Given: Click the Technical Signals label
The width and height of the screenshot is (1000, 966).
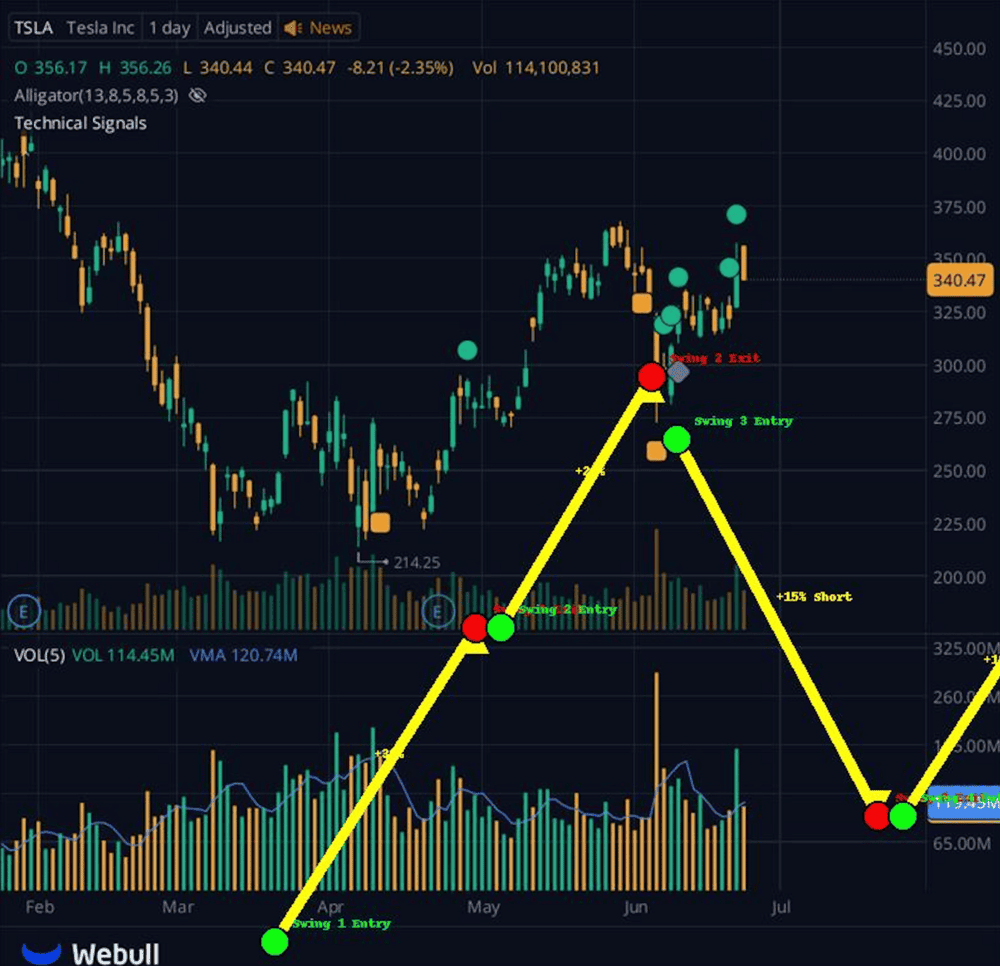Looking at the screenshot, I should coord(80,123).
